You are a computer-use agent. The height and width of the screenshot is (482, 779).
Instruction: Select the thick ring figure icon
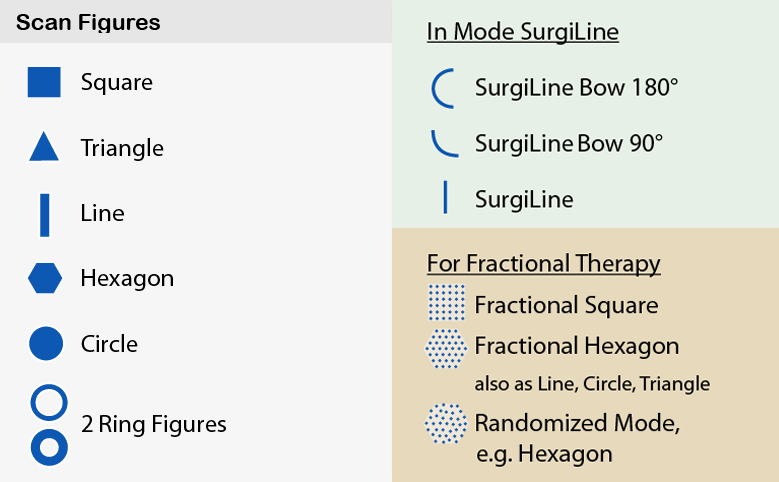(x=49, y=447)
